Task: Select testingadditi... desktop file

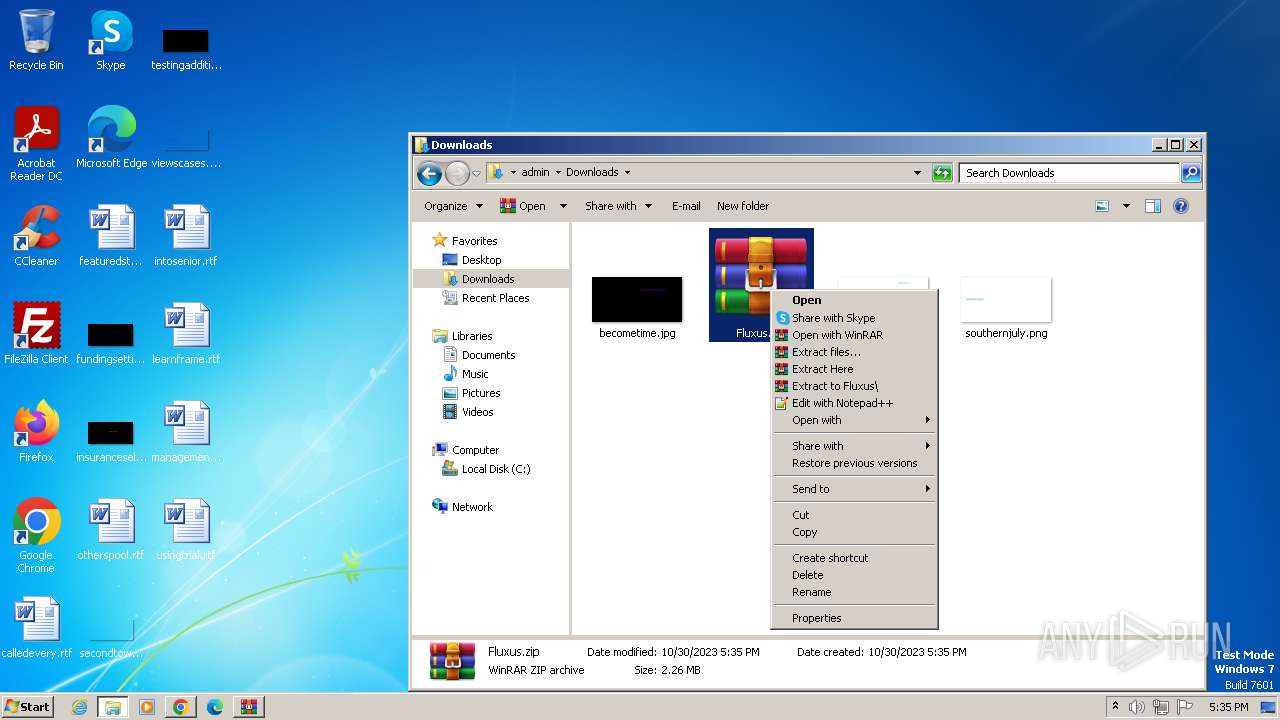Action: point(186,48)
